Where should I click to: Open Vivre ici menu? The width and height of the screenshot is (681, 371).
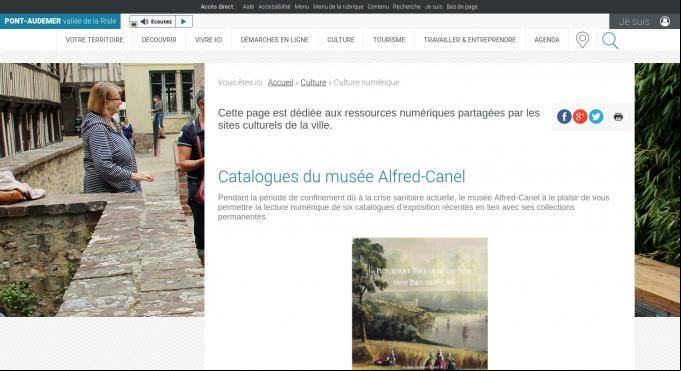tap(208, 40)
